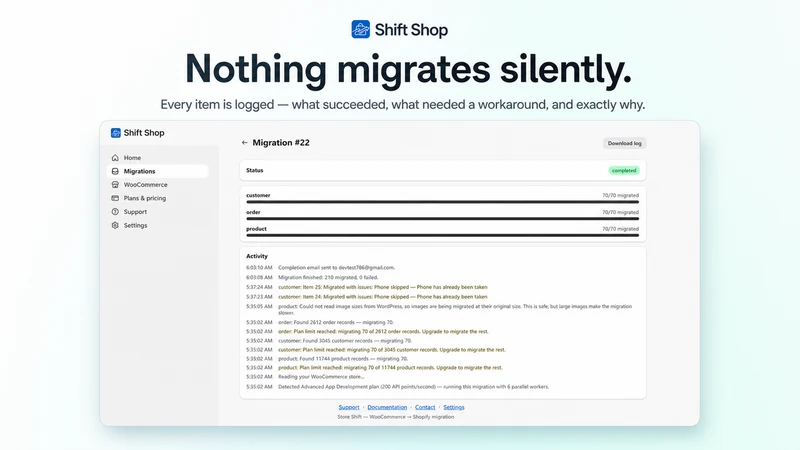Select Migrations in the sidebar
Viewport: 800px width, 450px height.
(158, 171)
